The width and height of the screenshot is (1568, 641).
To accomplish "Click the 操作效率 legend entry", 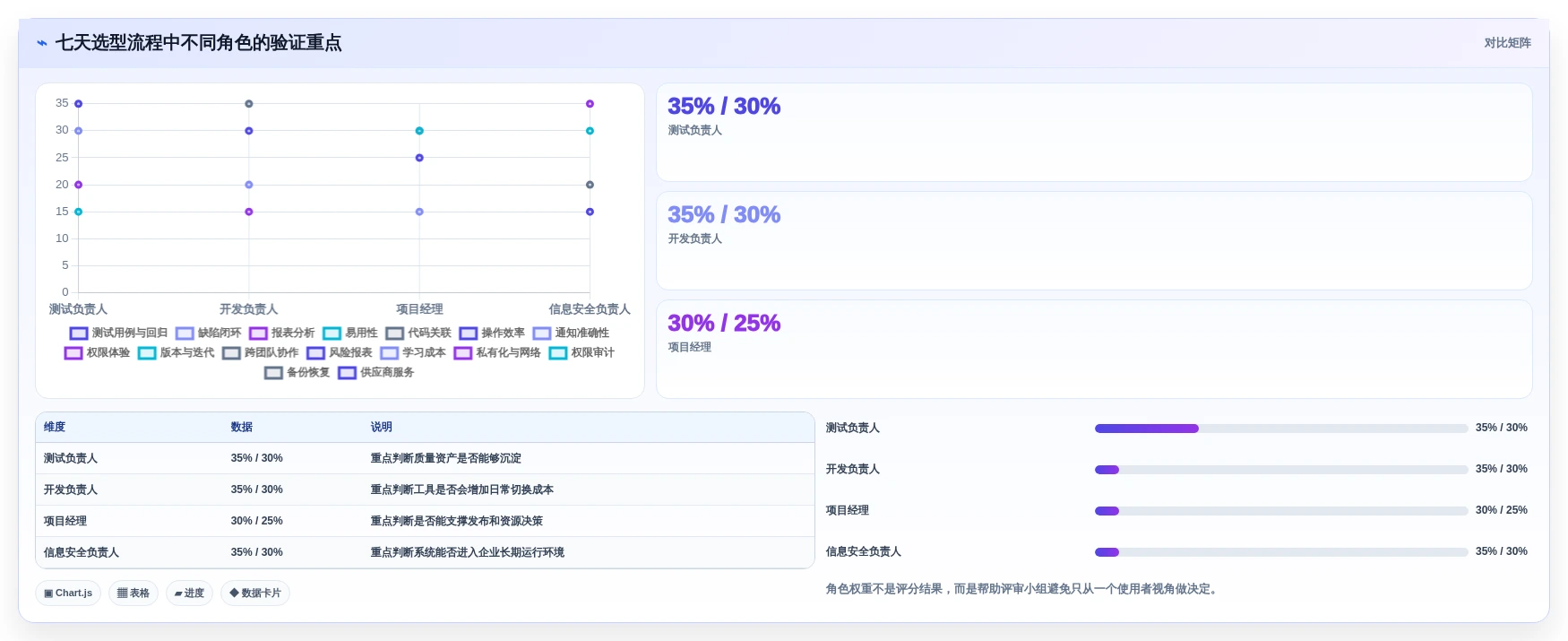I will click(x=492, y=333).
